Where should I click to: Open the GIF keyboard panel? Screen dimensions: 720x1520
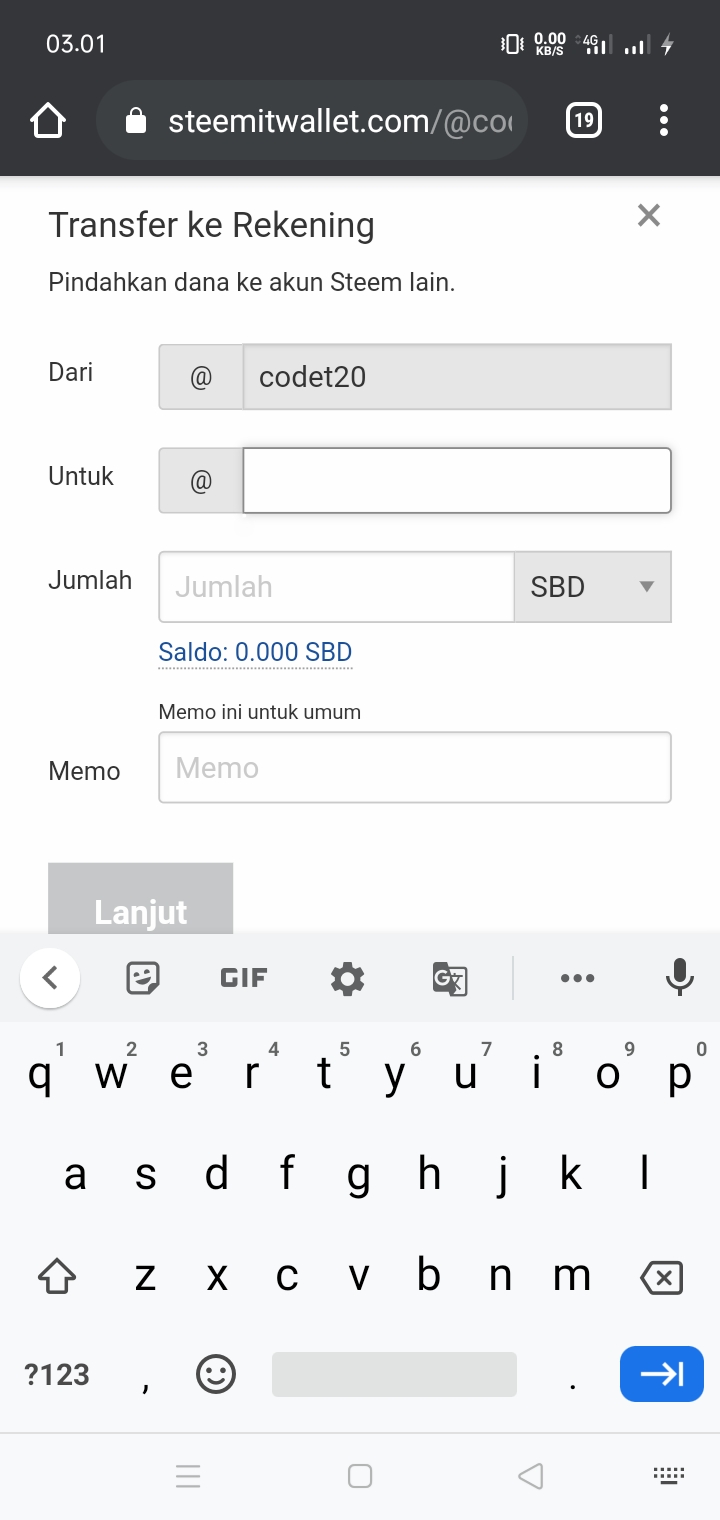(x=244, y=978)
